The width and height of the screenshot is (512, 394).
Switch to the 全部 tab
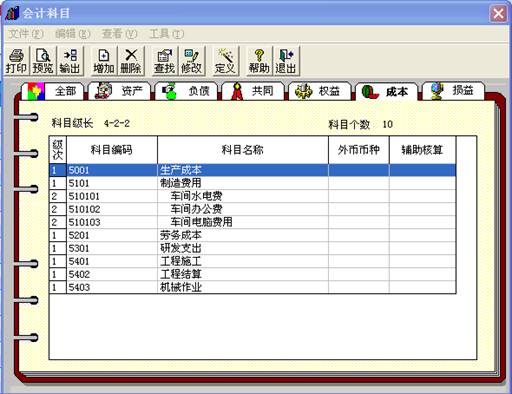click(52, 91)
